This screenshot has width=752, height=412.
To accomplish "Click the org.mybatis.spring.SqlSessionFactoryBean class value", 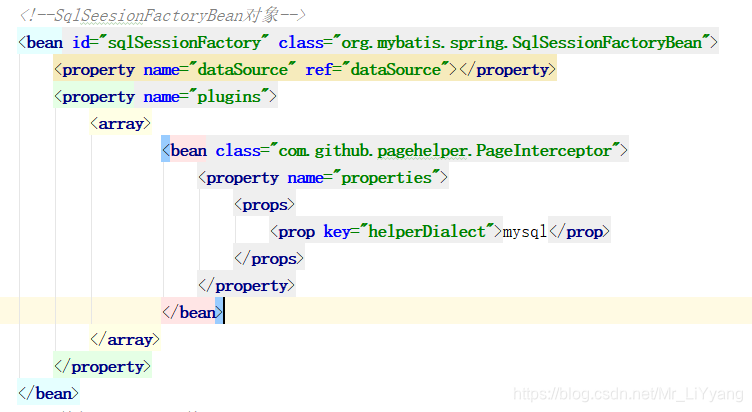I will coord(522,43).
